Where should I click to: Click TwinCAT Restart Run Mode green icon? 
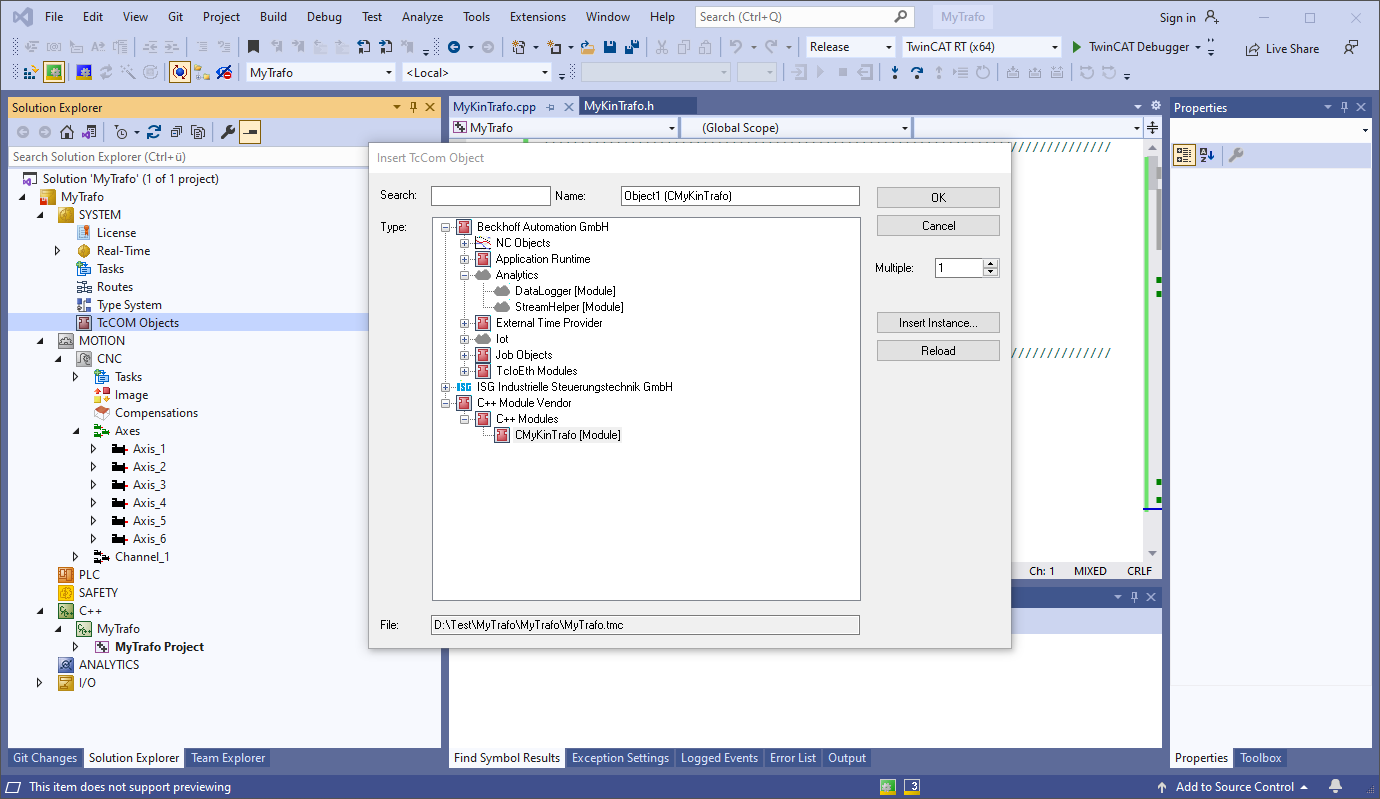tap(54, 72)
